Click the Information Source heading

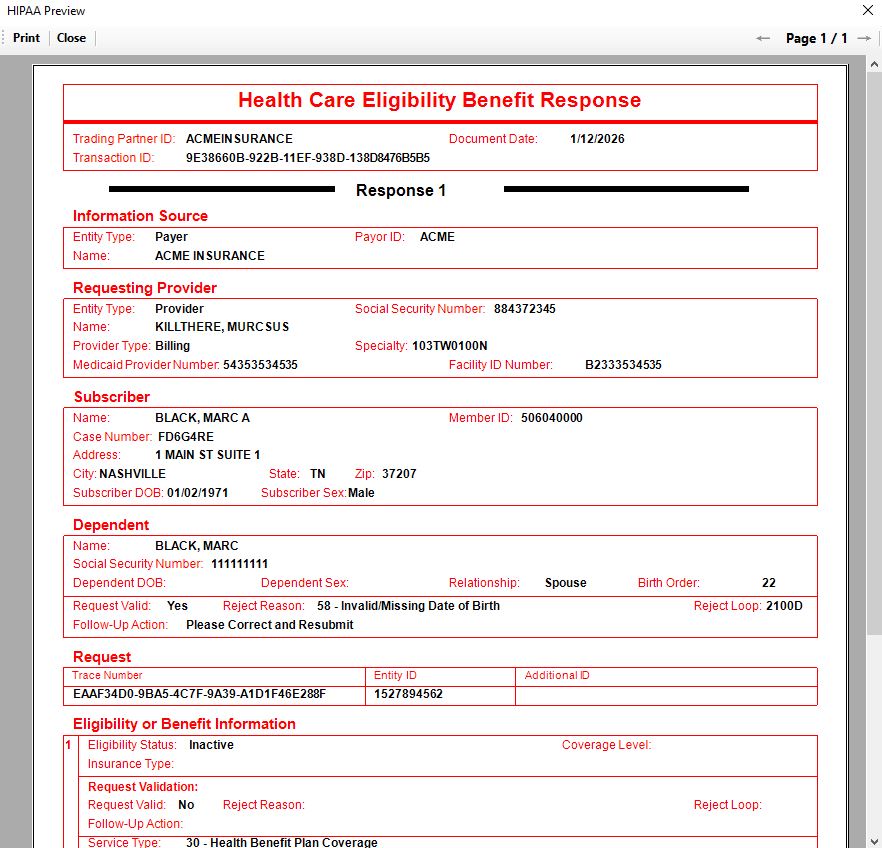click(140, 216)
